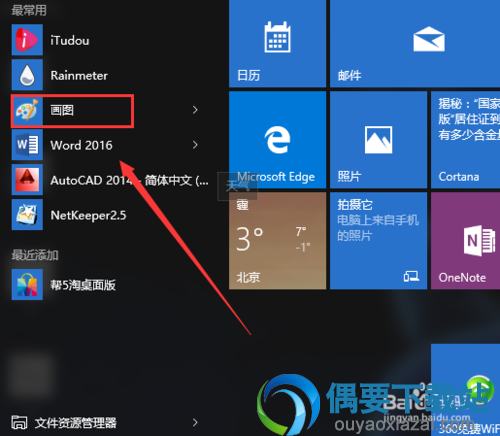Click the 文件资源管理器 label
Viewport: 500px width, 436px height.
76,423
